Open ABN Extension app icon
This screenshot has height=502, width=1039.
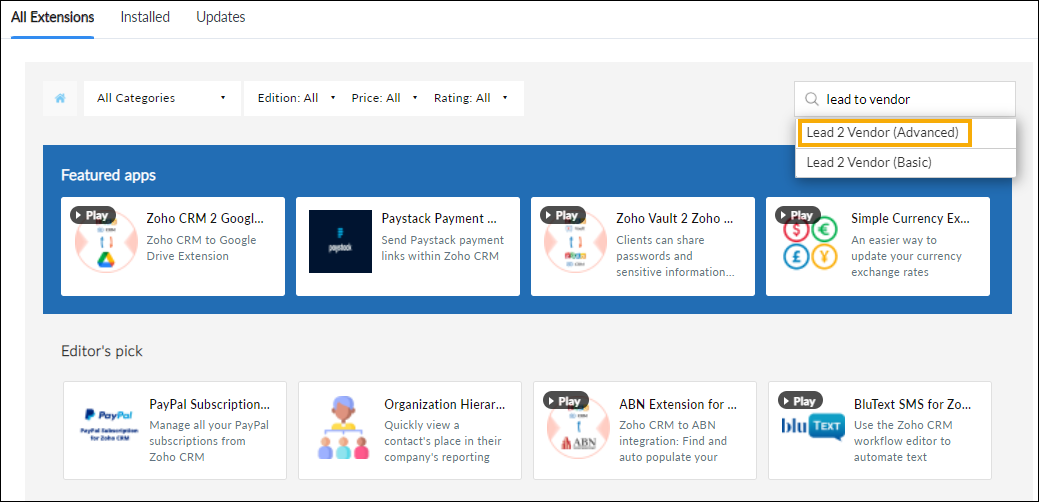pos(578,427)
